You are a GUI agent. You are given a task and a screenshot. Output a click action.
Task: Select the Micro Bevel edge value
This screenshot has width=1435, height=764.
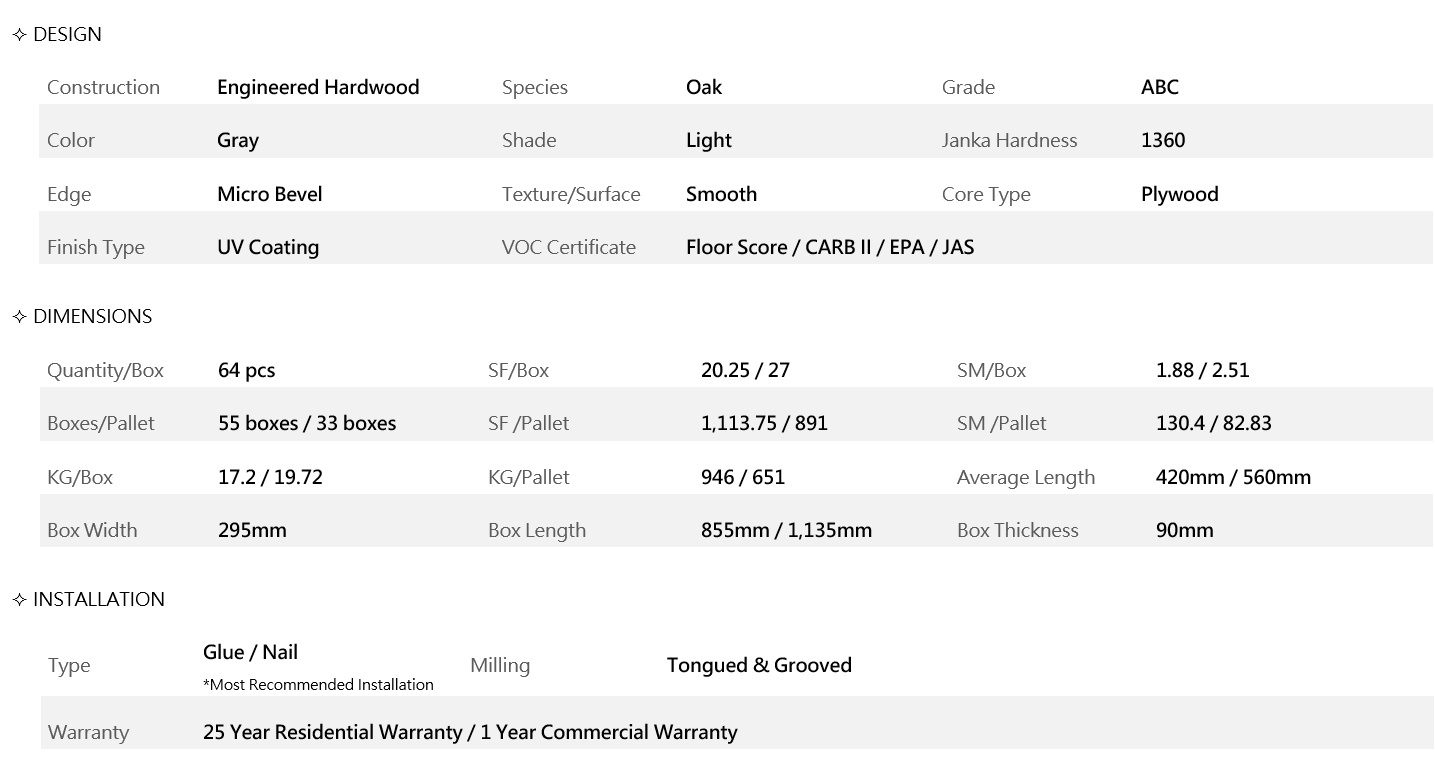click(269, 194)
